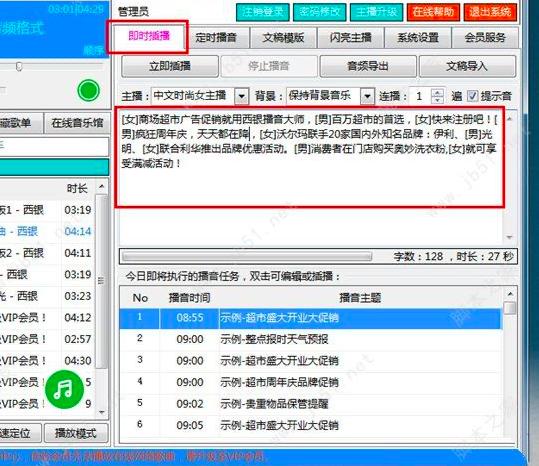This screenshot has height=466, width=539.
Task: Select the playlist row with duration 03:23
Action: [47, 296]
